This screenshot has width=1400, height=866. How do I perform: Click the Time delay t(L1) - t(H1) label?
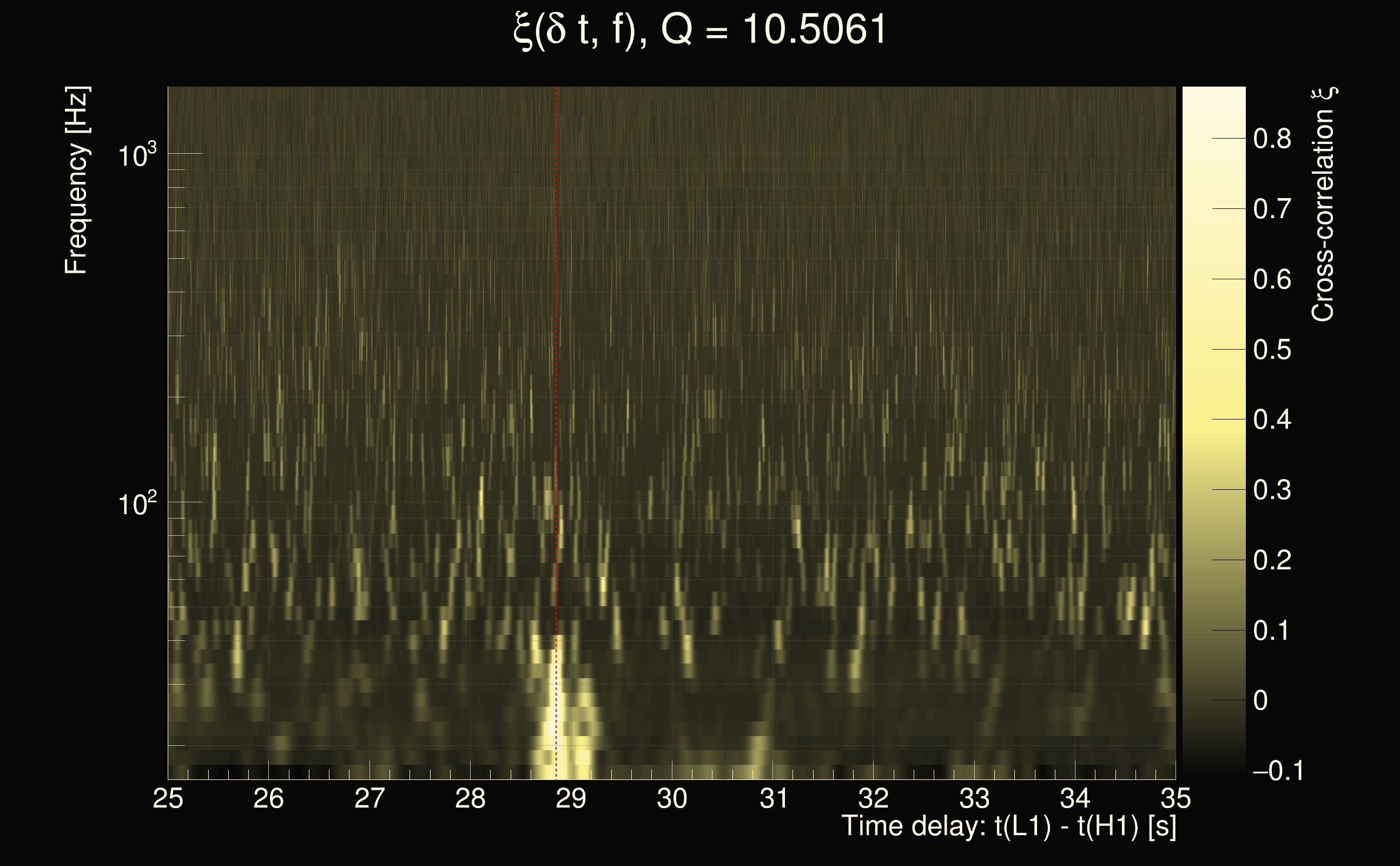tap(1008, 826)
